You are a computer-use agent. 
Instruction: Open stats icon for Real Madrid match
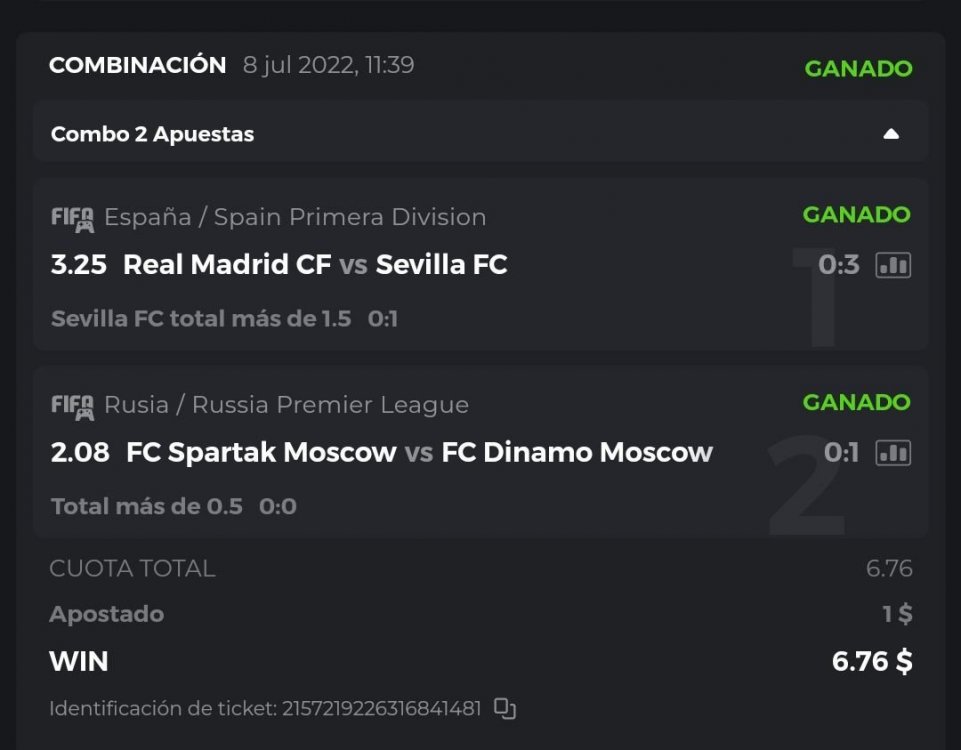893,265
